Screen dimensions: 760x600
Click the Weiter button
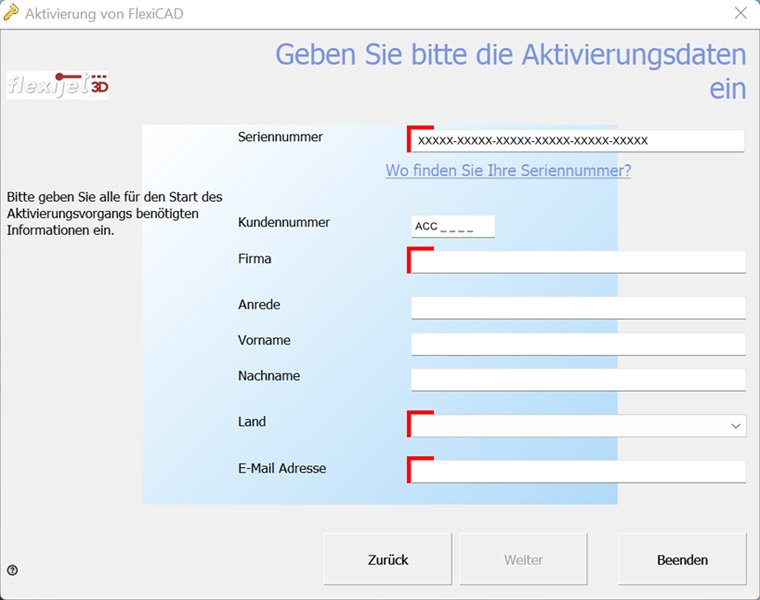[x=523, y=559]
